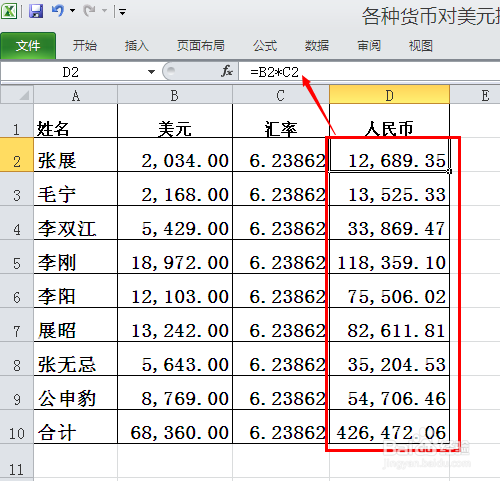Click the cell with 12,689.35

[x=389, y=155]
